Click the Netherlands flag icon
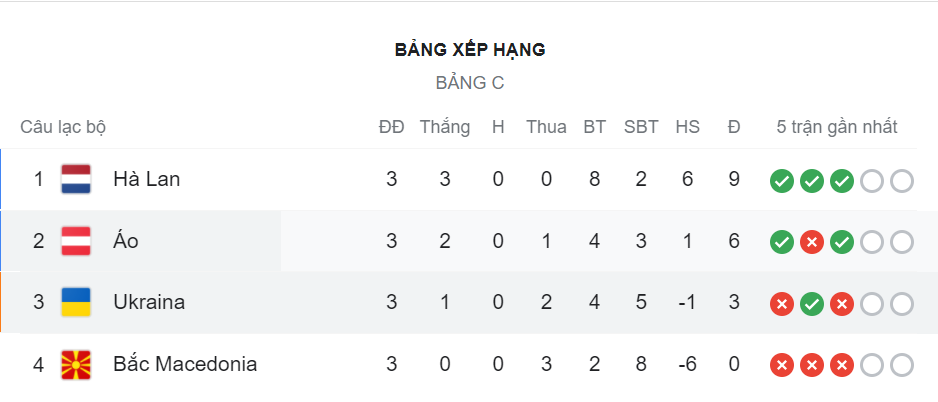This screenshot has width=938, height=402. pyautogui.click(x=76, y=179)
